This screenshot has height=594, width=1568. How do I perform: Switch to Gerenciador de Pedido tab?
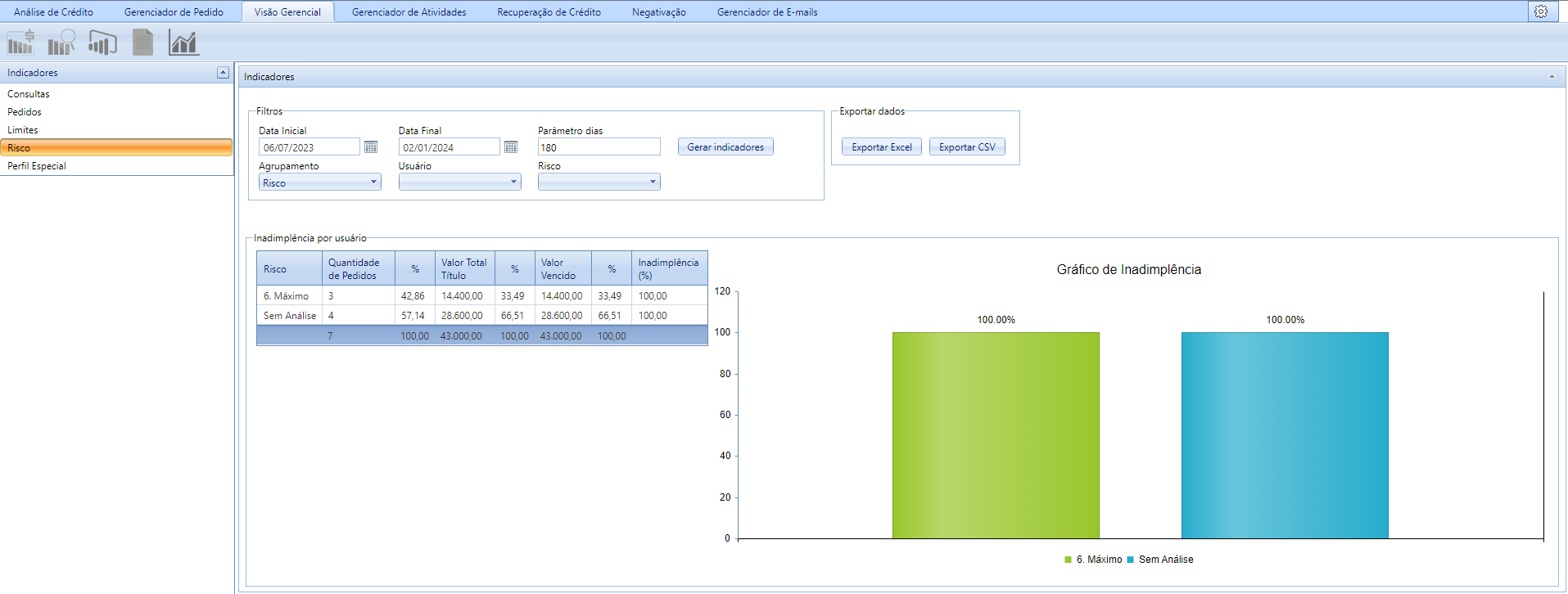pyautogui.click(x=174, y=12)
